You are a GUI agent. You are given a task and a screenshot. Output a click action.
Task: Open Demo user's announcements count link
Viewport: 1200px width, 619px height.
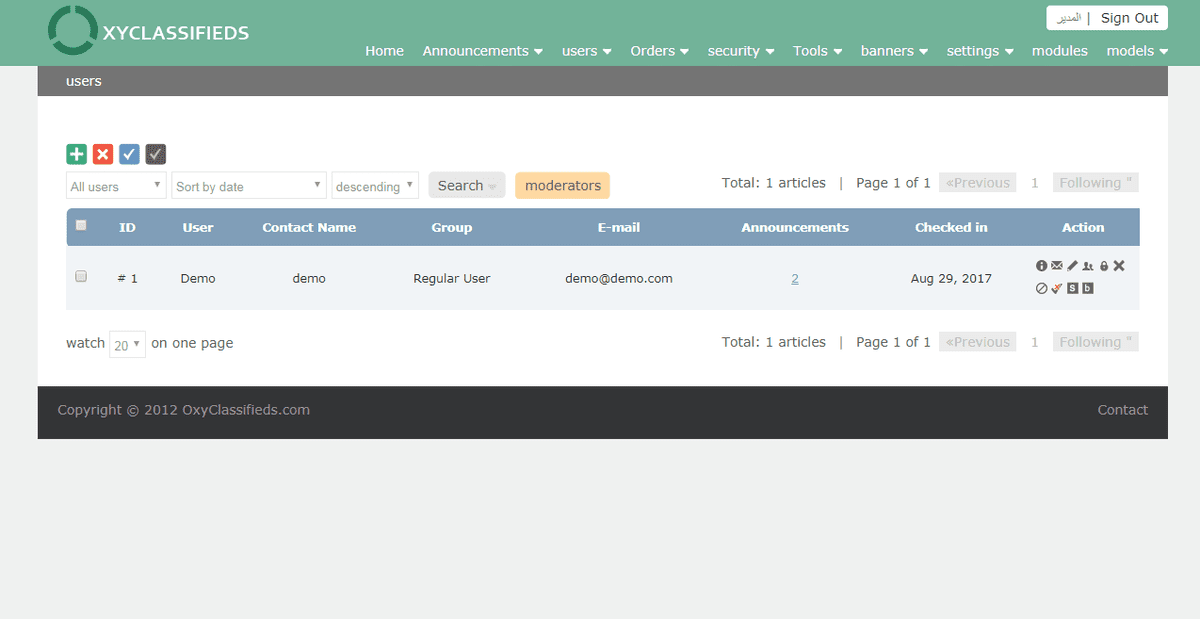click(795, 279)
